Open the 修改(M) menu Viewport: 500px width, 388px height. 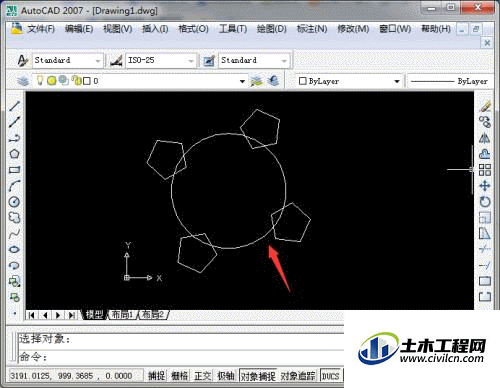click(353, 29)
